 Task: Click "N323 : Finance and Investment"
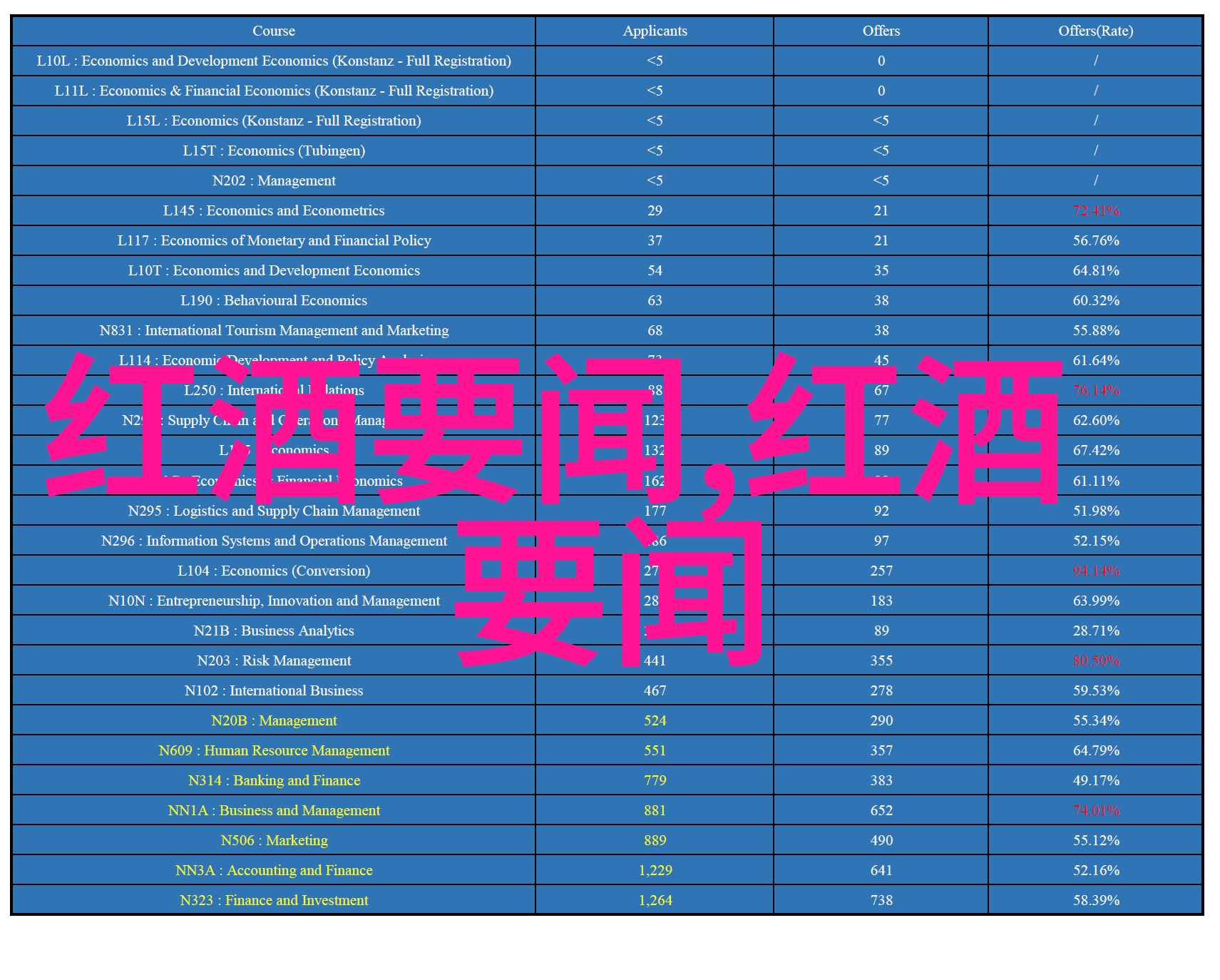(274, 900)
